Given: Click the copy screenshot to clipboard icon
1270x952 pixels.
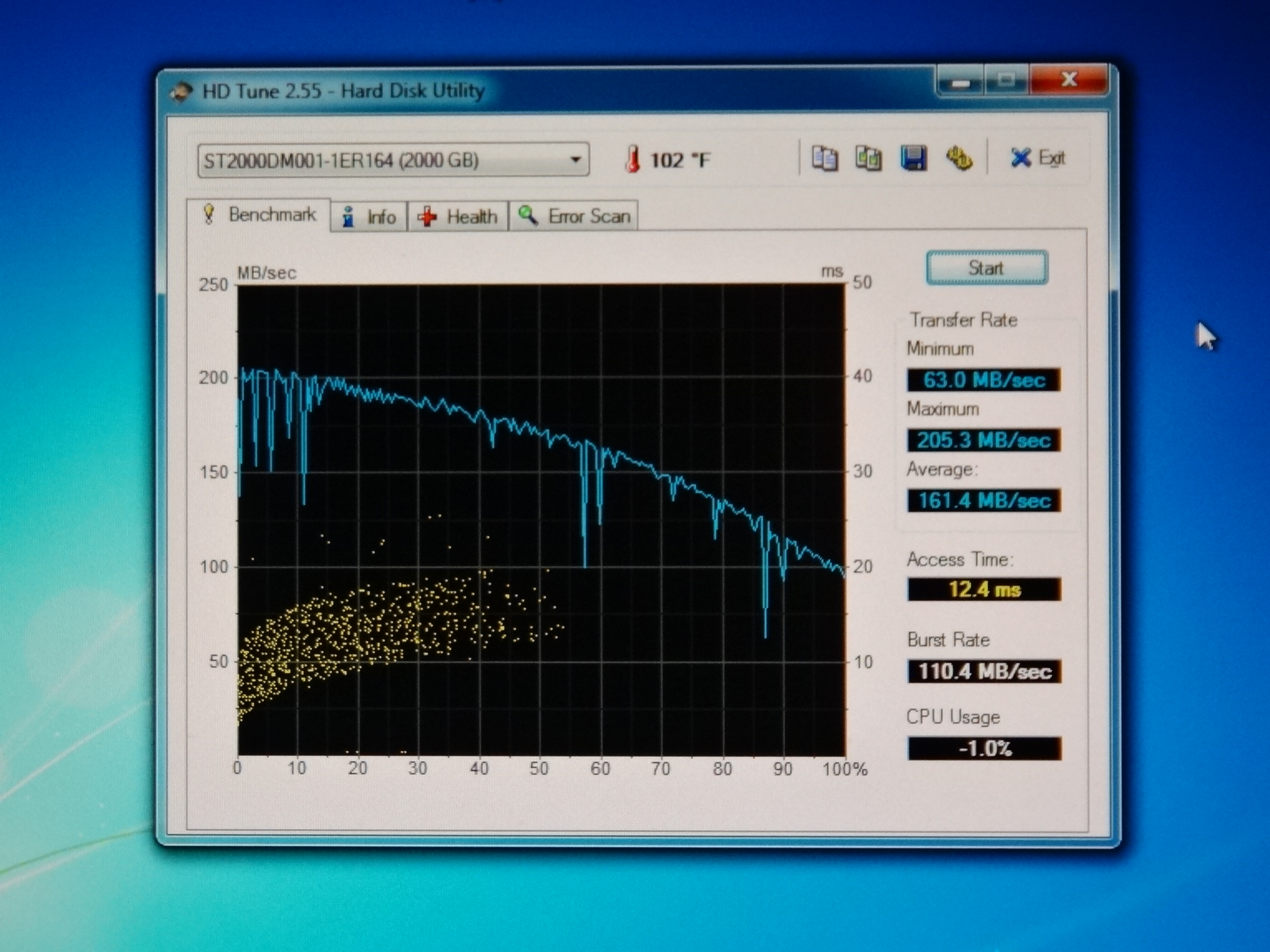Looking at the screenshot, I should 868,158.
